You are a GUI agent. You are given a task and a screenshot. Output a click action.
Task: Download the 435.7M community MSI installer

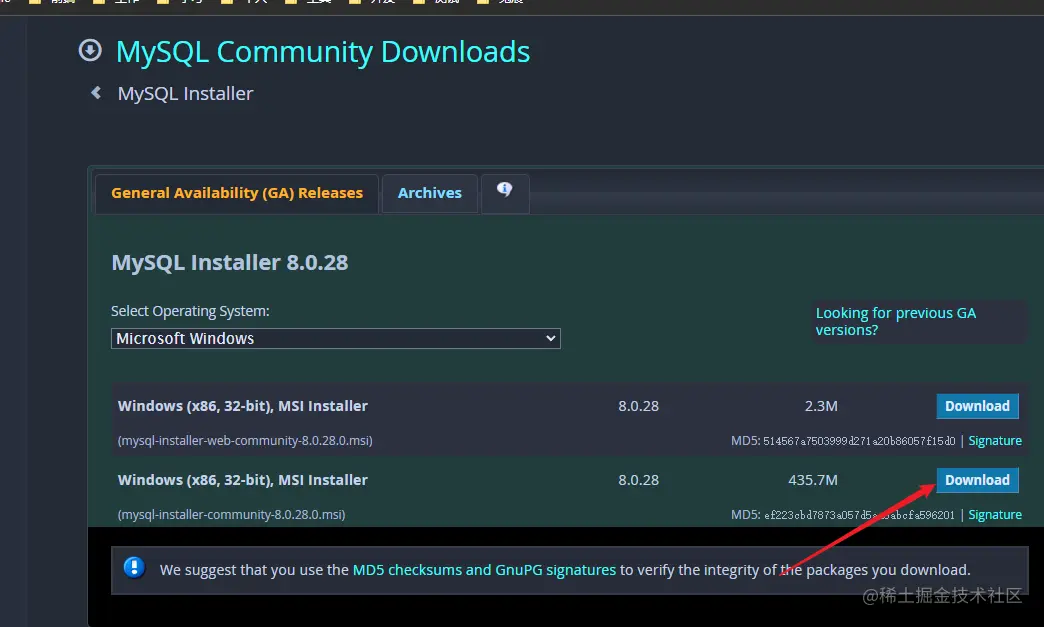pos(977,480)
